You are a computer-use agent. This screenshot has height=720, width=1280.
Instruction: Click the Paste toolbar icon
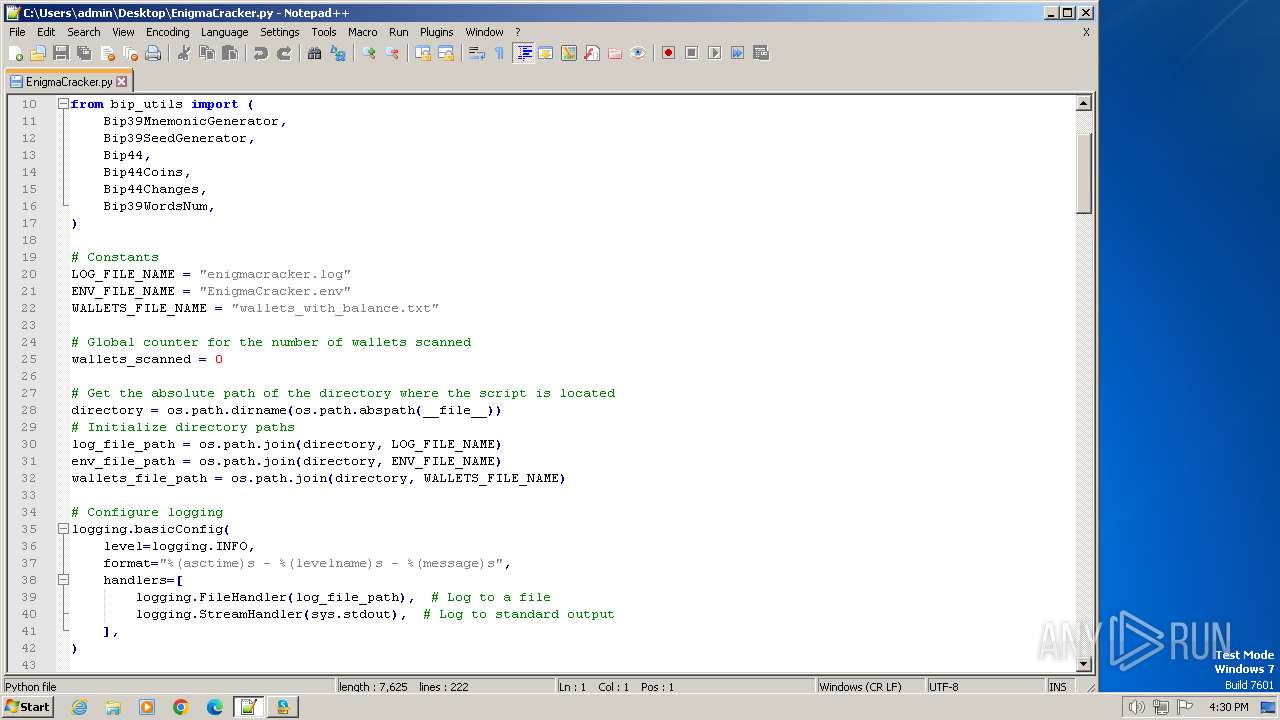(230, 53)
